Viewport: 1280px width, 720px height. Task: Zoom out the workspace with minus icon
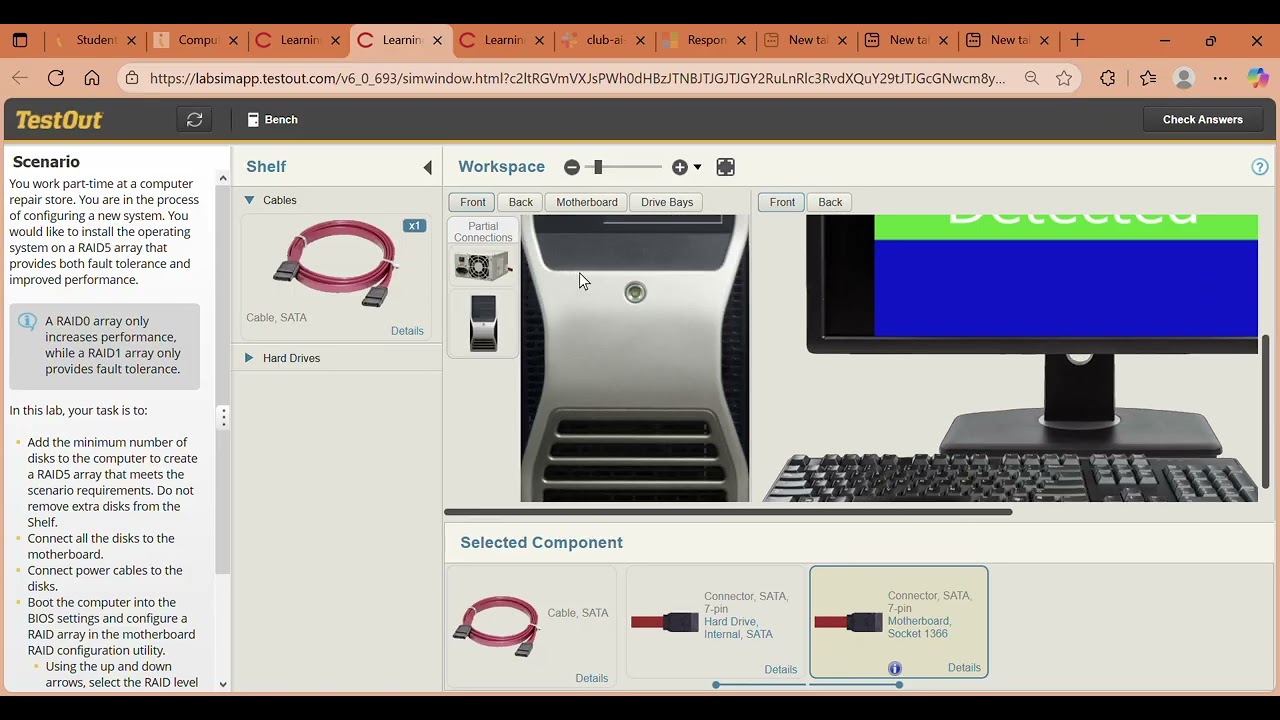(x=572, y=168)
